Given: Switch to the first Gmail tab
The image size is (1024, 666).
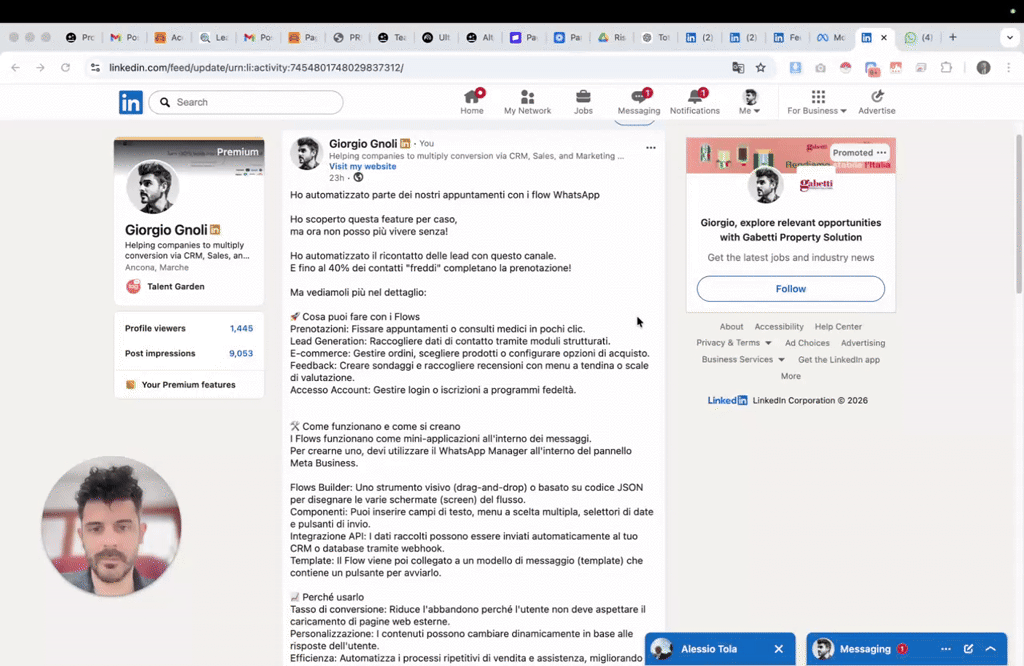Looking at the screenshot, I should tap(124, 37).
